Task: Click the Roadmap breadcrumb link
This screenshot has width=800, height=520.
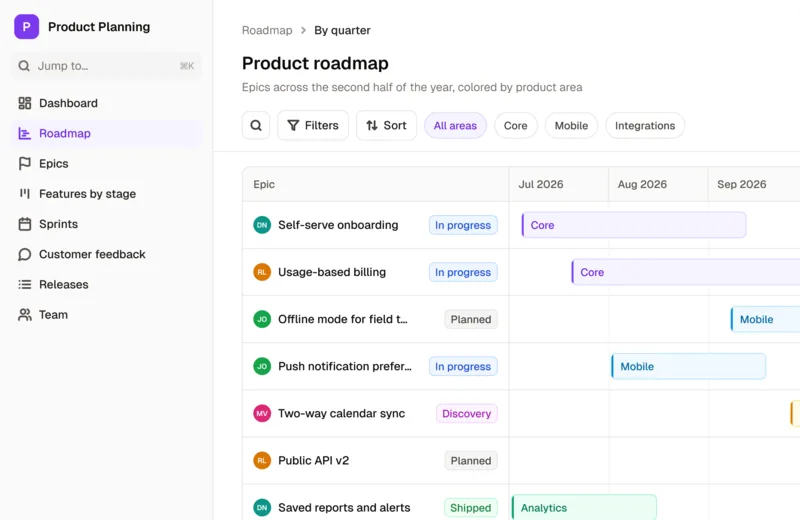Action: click(267, 30)
